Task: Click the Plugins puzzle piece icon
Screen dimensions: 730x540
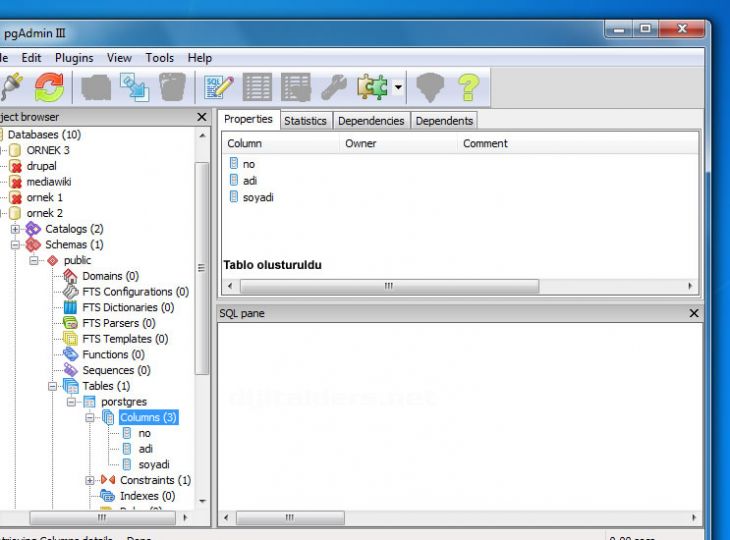Action: (372, 87)
